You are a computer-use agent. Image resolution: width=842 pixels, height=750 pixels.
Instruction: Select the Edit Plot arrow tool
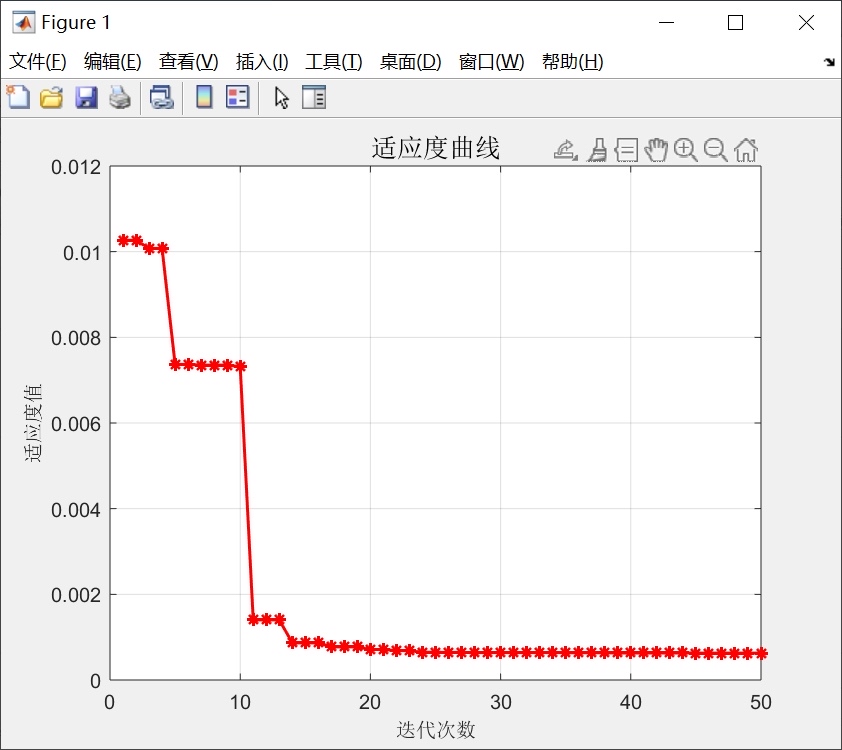click(x=281, y=98)
